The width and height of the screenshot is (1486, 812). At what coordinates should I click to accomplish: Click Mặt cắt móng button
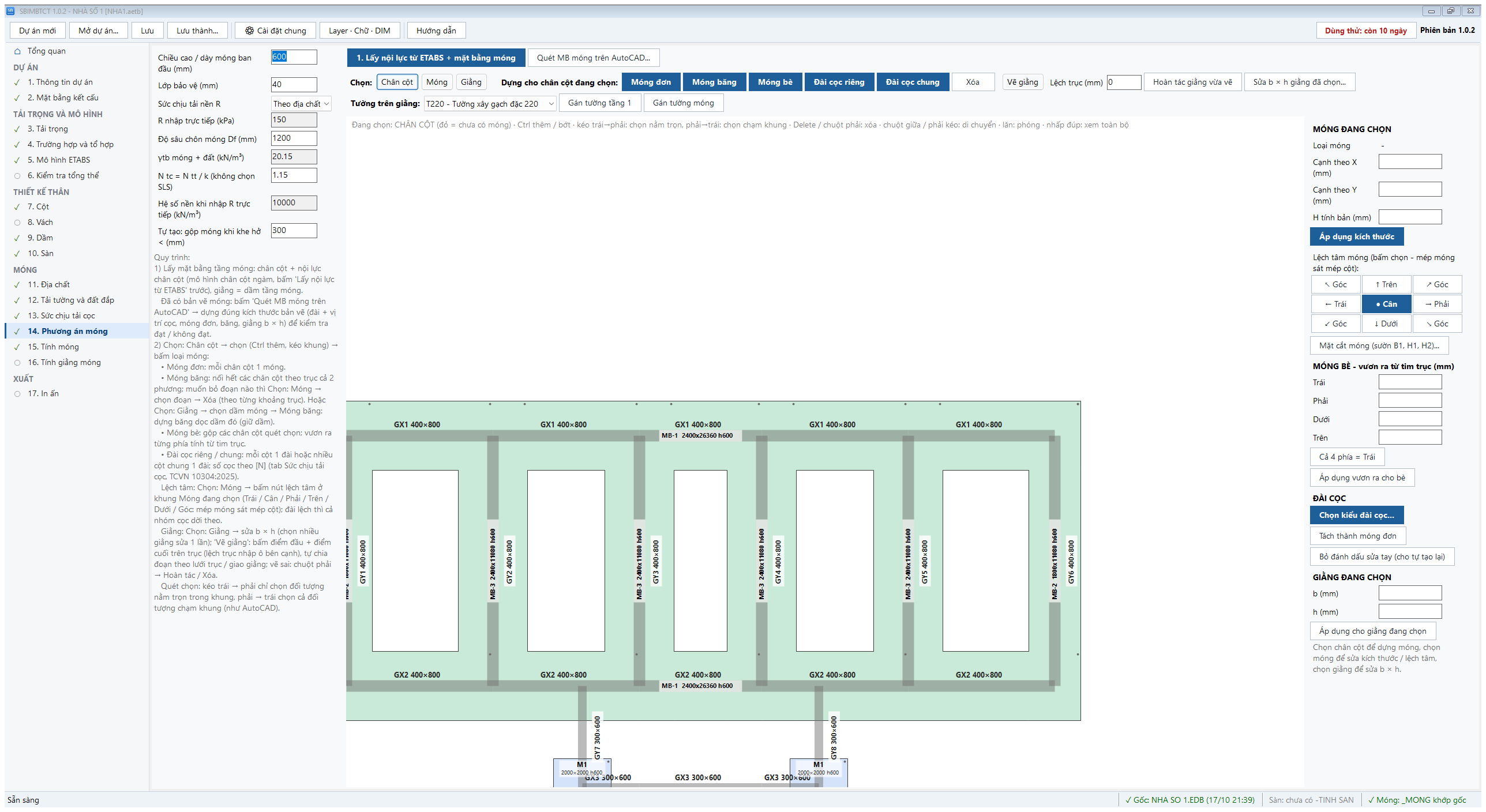tap(1379, 345)
